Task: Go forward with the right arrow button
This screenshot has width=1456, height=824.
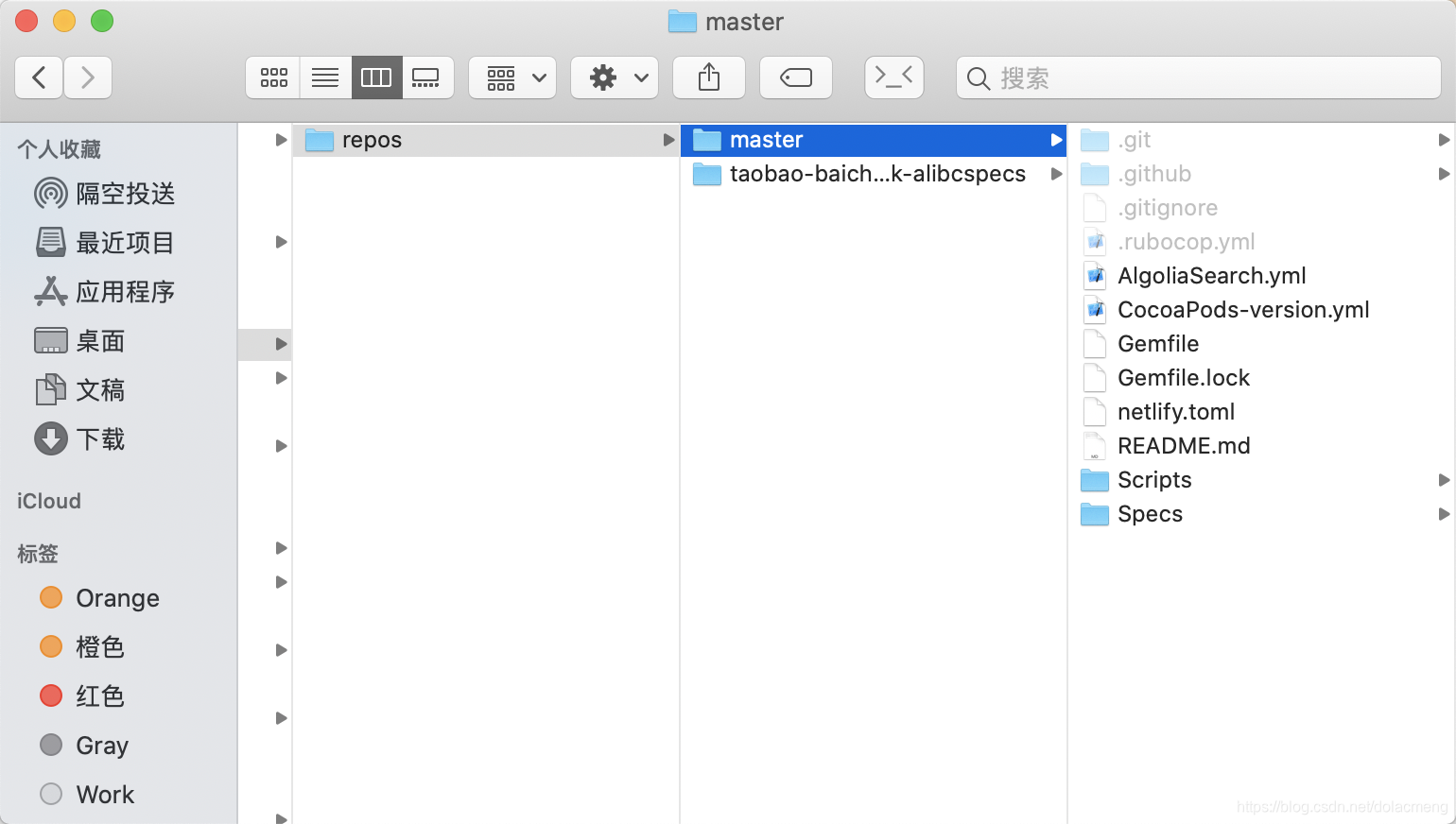Action: pyautogui.click(x=88, y=77)
